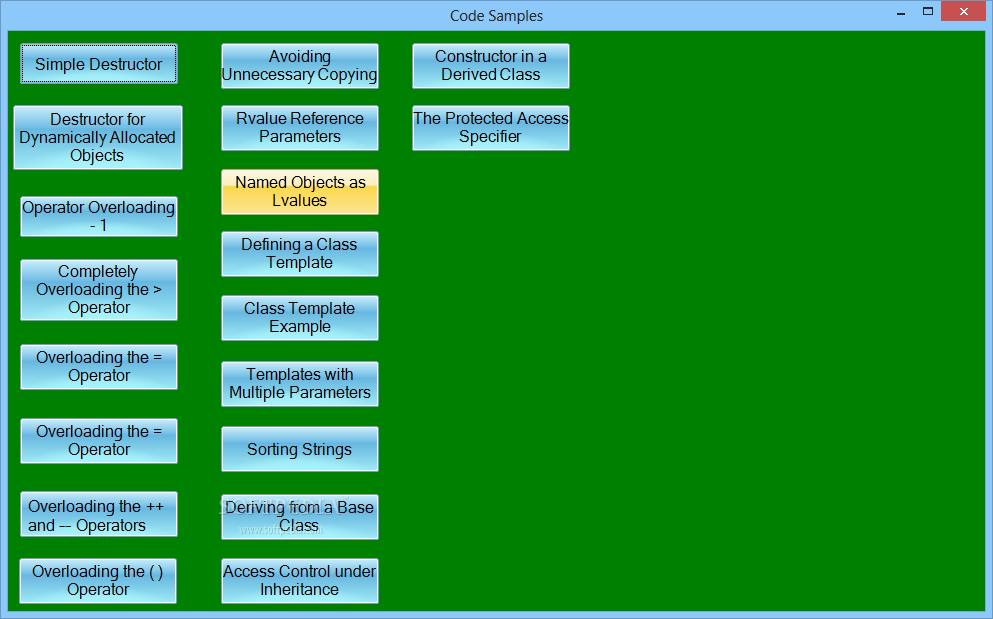Open Templates with Multiple Parameters sample
Image resolution: width=993 pixels, height=619 pixels.
click(x=300, y=384)
